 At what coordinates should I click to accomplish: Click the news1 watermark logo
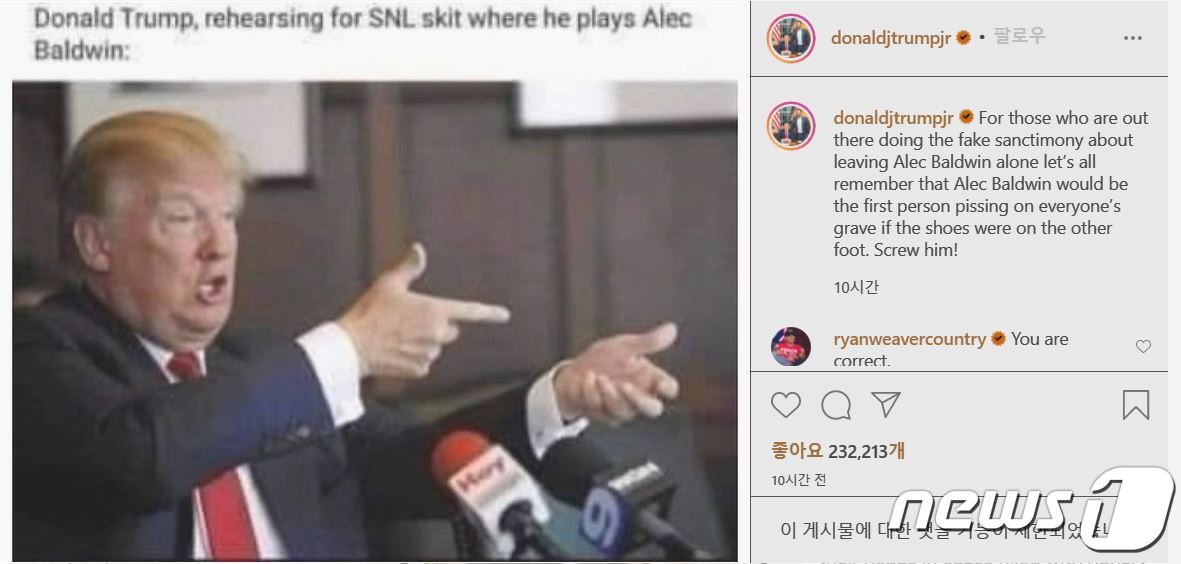coord(1031,509)
